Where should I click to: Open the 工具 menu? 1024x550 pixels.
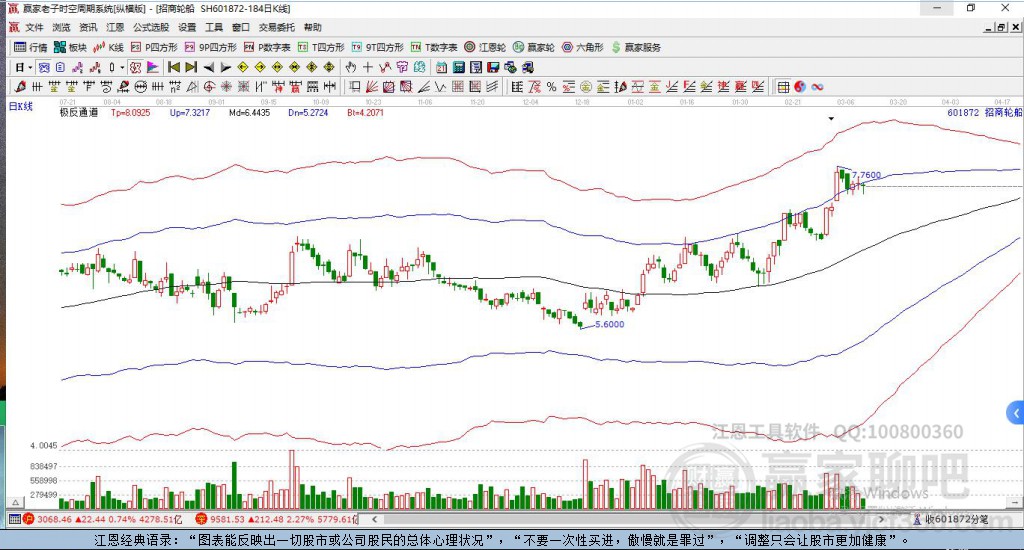(x=214, y=27)
